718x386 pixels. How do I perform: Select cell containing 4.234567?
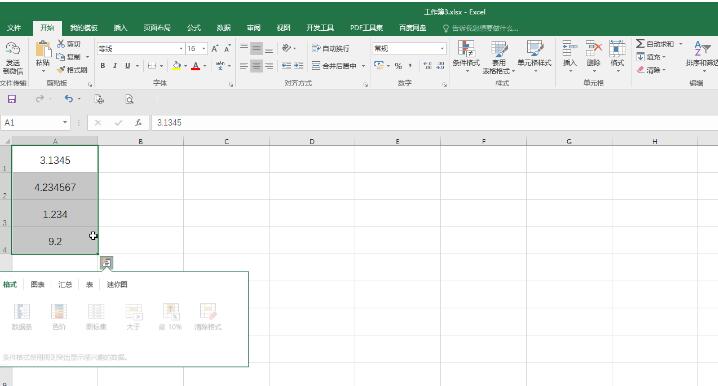coord(55,186)
